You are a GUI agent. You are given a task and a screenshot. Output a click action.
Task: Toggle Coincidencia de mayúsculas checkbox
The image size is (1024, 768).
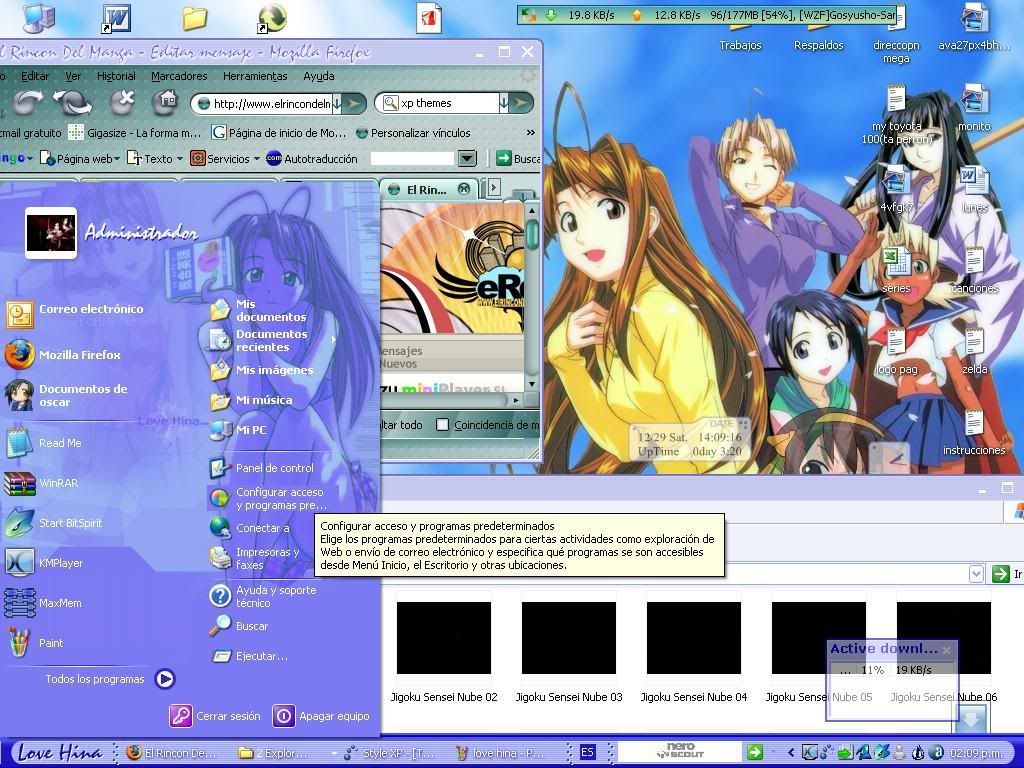[x=442, y=425]
